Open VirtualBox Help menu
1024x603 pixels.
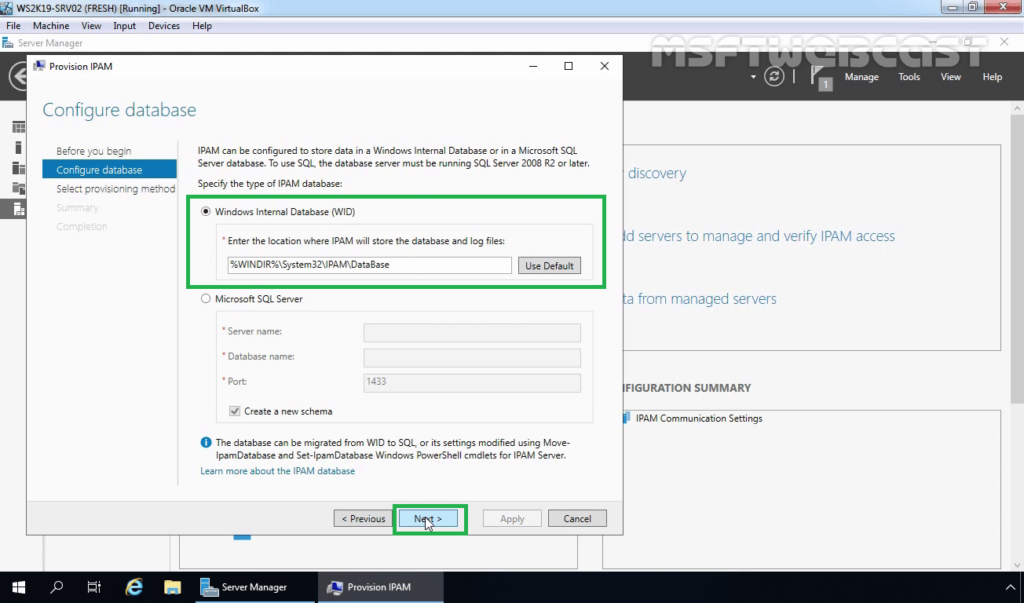click(x=202, y=25)
